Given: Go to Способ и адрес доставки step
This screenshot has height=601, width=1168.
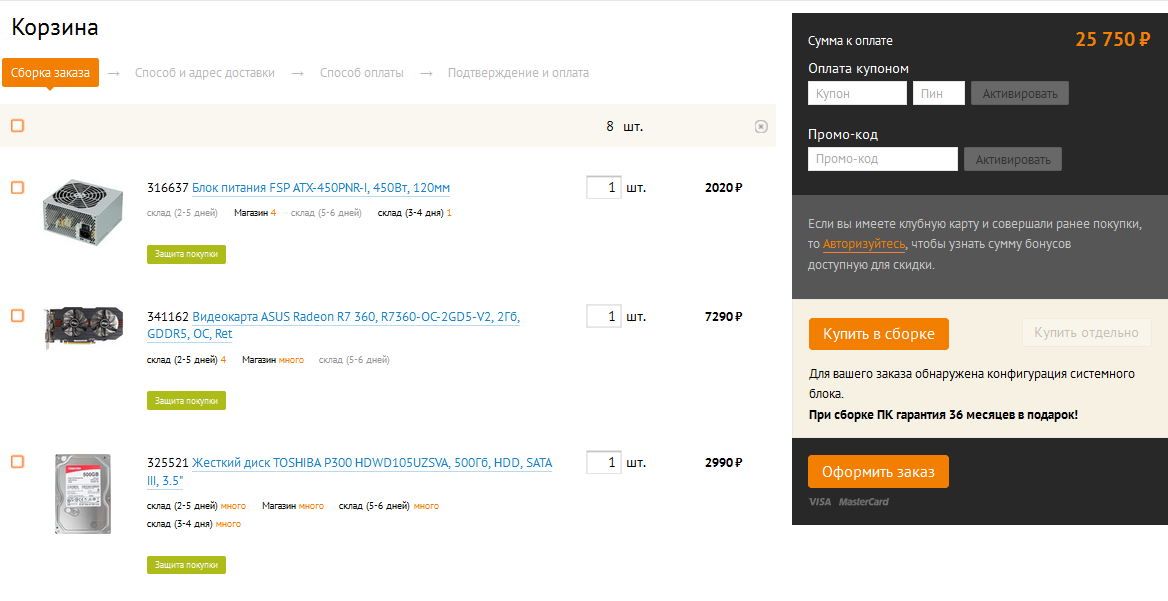Looking at the screenshot, I should tap(205, 73).
